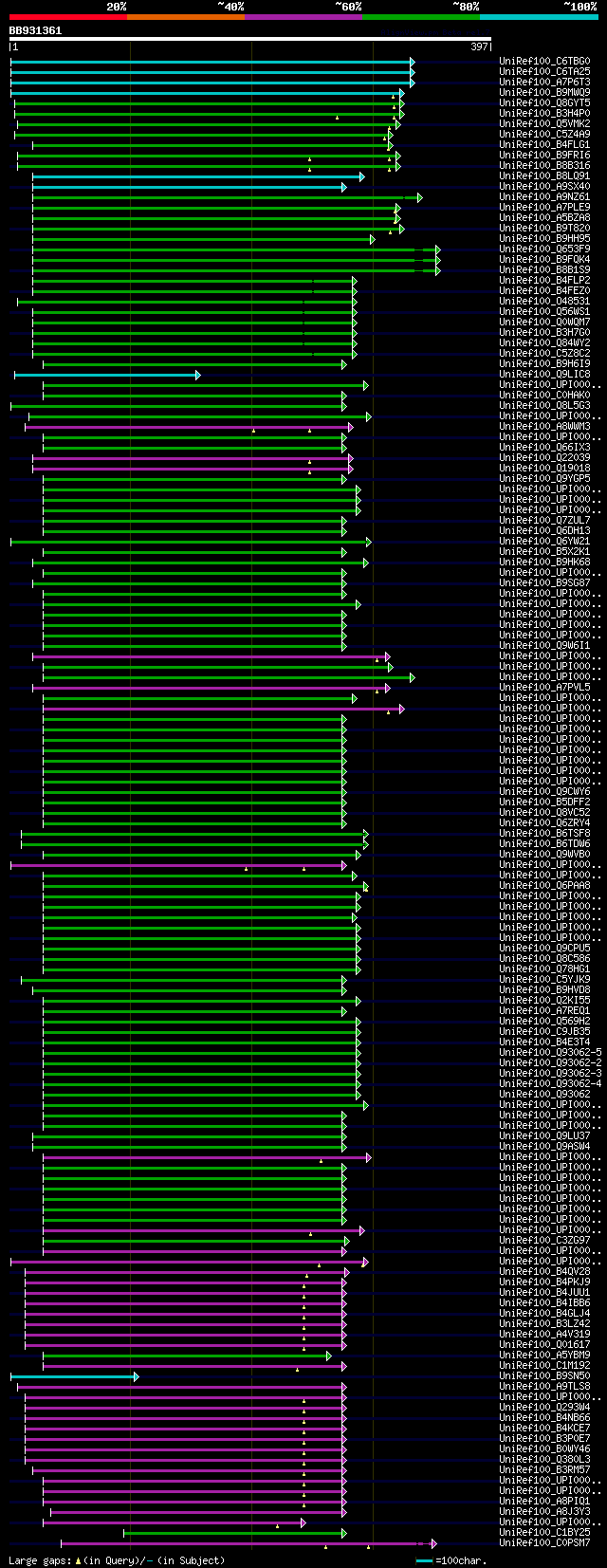Open hit UniRef100_Q78HG1
The height and width of the screenshot is (1568, 607).
pyautogui.click(x=544, y=969)
